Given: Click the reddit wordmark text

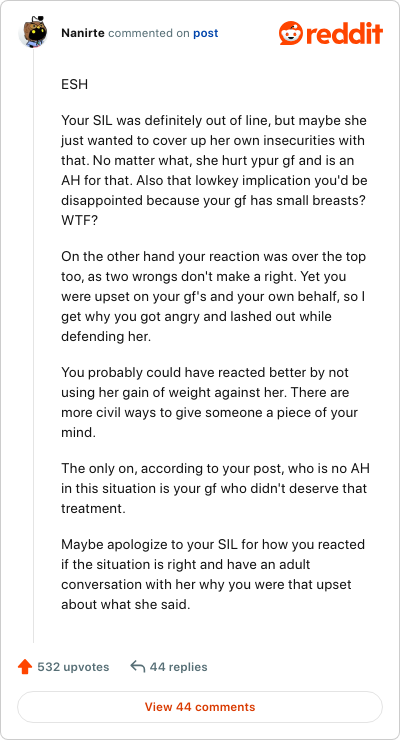Looking at the screenshot, I should (343, 34).
